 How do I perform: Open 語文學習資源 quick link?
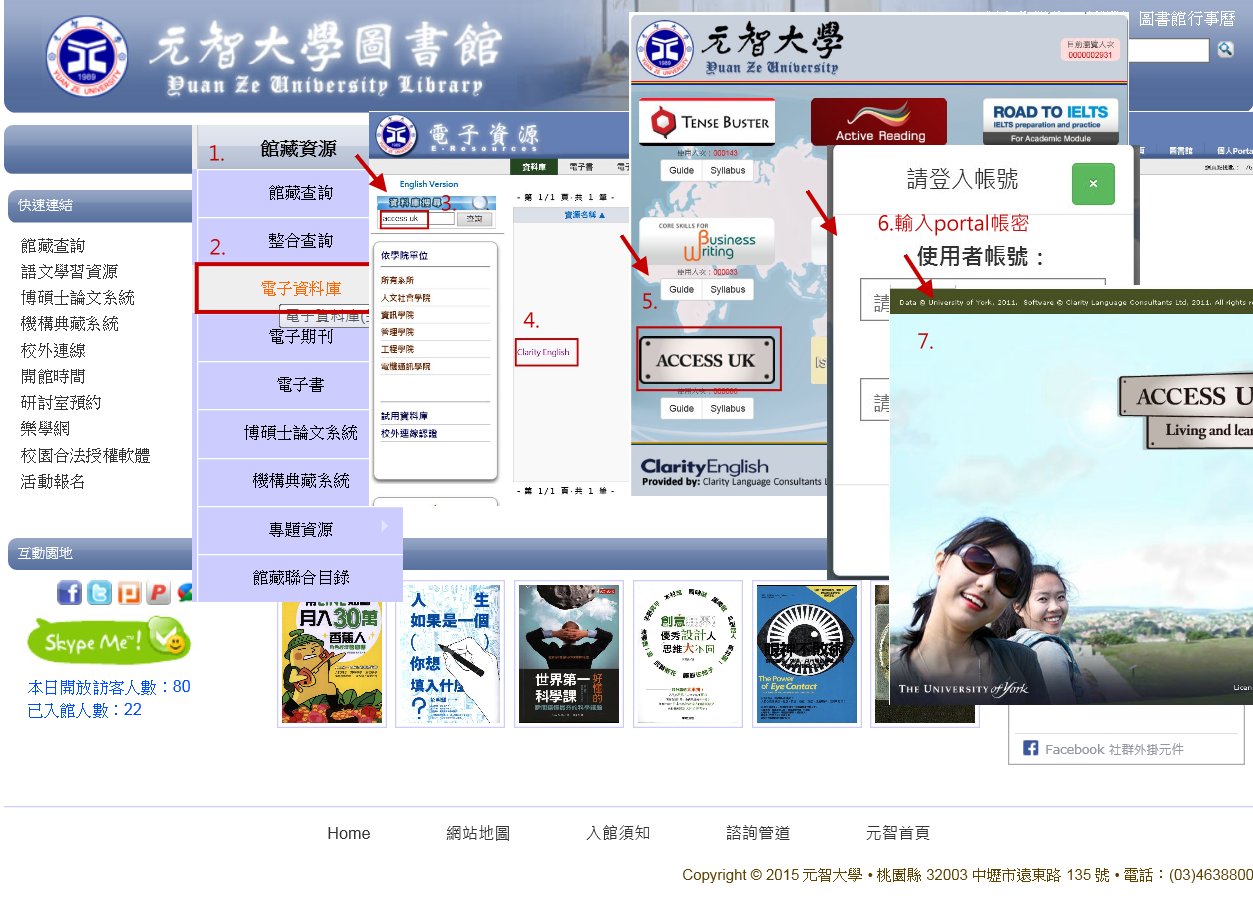pyautogui.click(x=69, y=272)
